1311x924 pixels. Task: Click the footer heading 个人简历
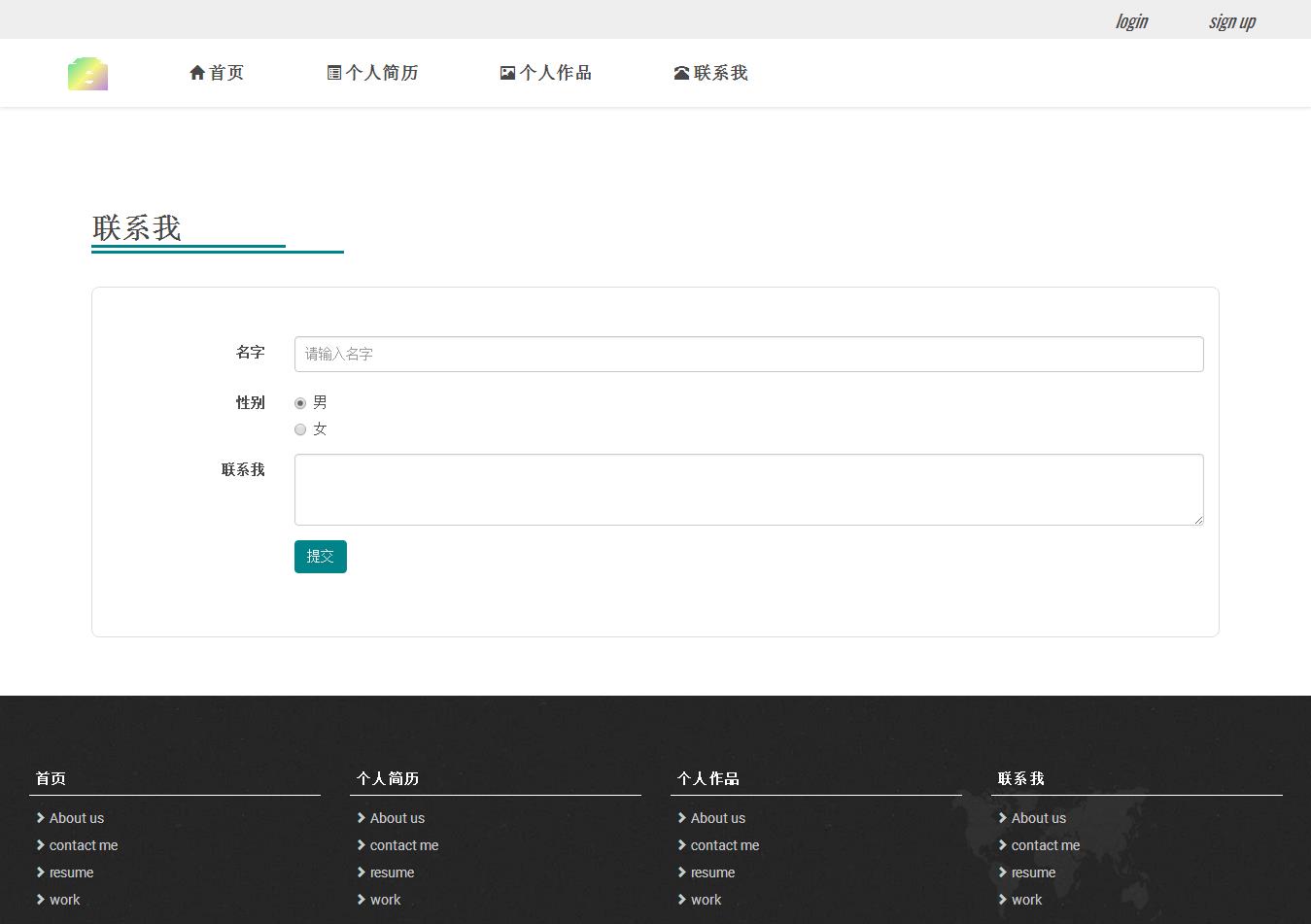click(x=388, y=778)
